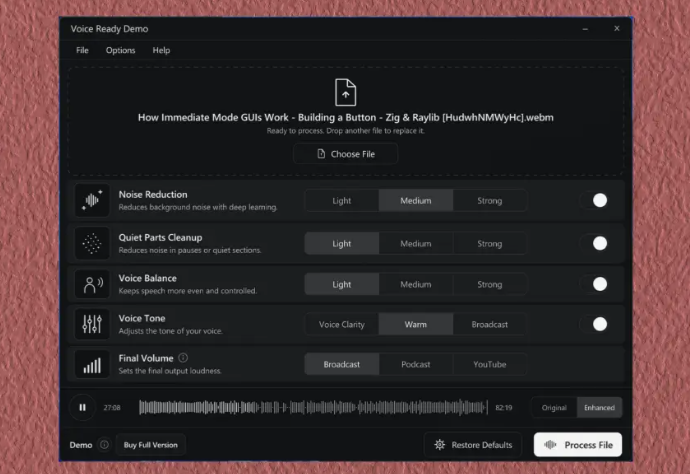690x474 pixels.
Task: Click the Voice Tone sliders icon
Action: coord(92,324)
